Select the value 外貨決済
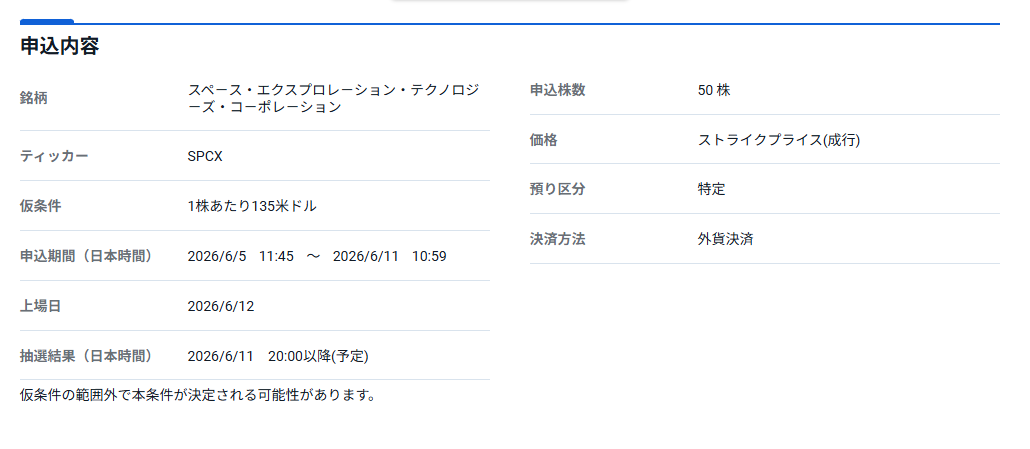This screenshot has height=449, width=1030. 725,239
